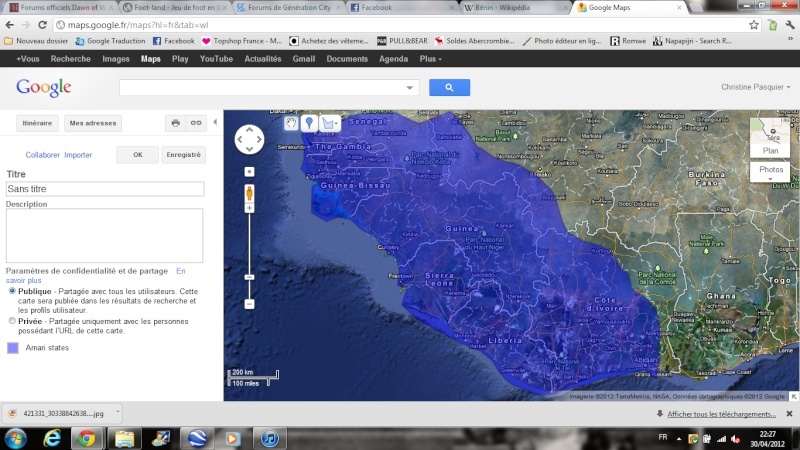The width and height of the screenshot is (800, 450).
Task: Pan the map down with arrow
Action: 249,149
